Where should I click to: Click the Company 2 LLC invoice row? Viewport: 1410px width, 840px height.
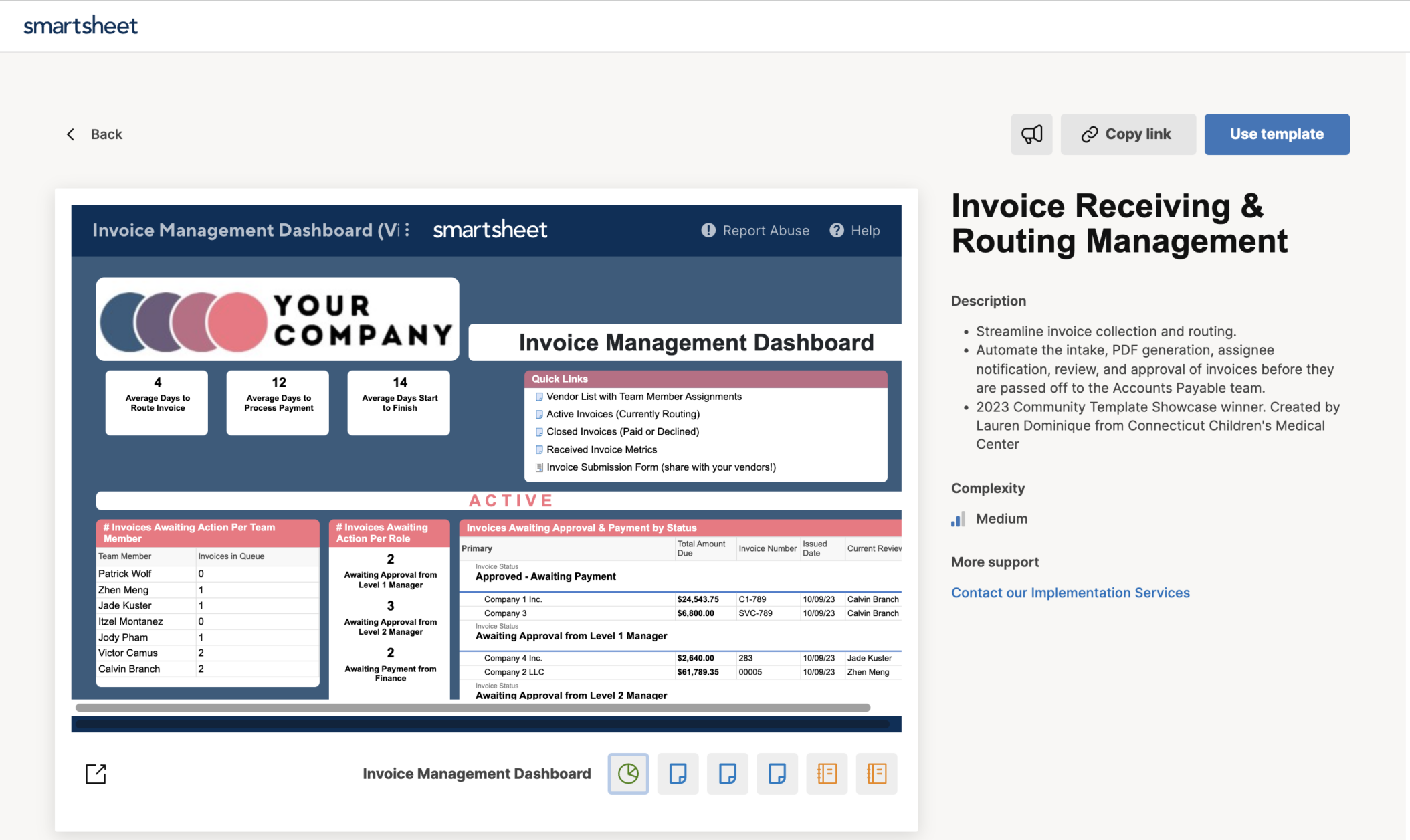point(680,672)
